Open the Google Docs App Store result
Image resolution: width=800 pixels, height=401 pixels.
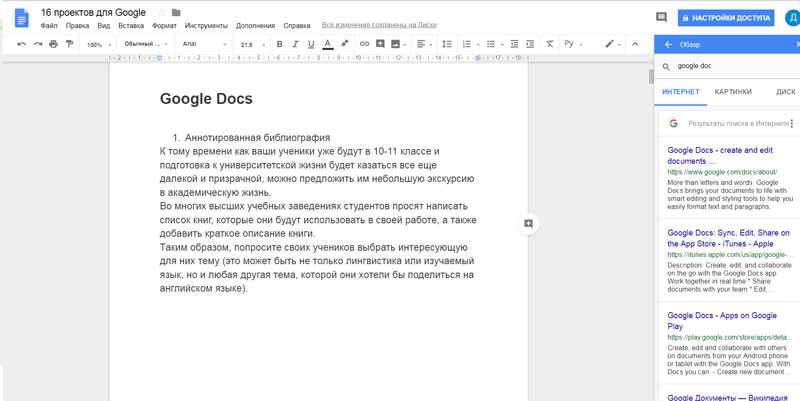(x=729, y=238)
